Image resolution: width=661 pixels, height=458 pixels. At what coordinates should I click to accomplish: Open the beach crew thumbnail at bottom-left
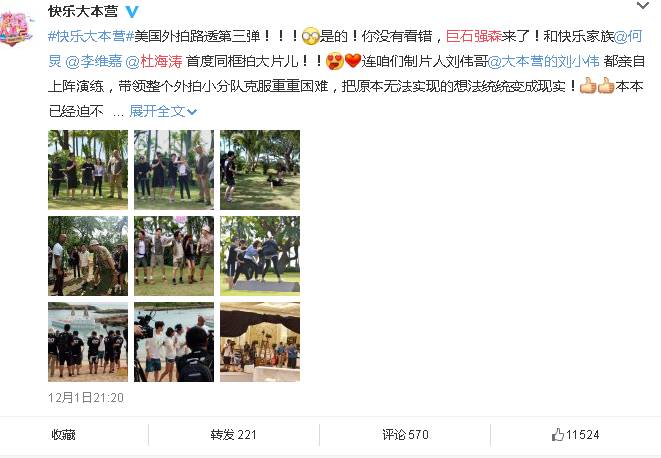(x=88, y=342)
